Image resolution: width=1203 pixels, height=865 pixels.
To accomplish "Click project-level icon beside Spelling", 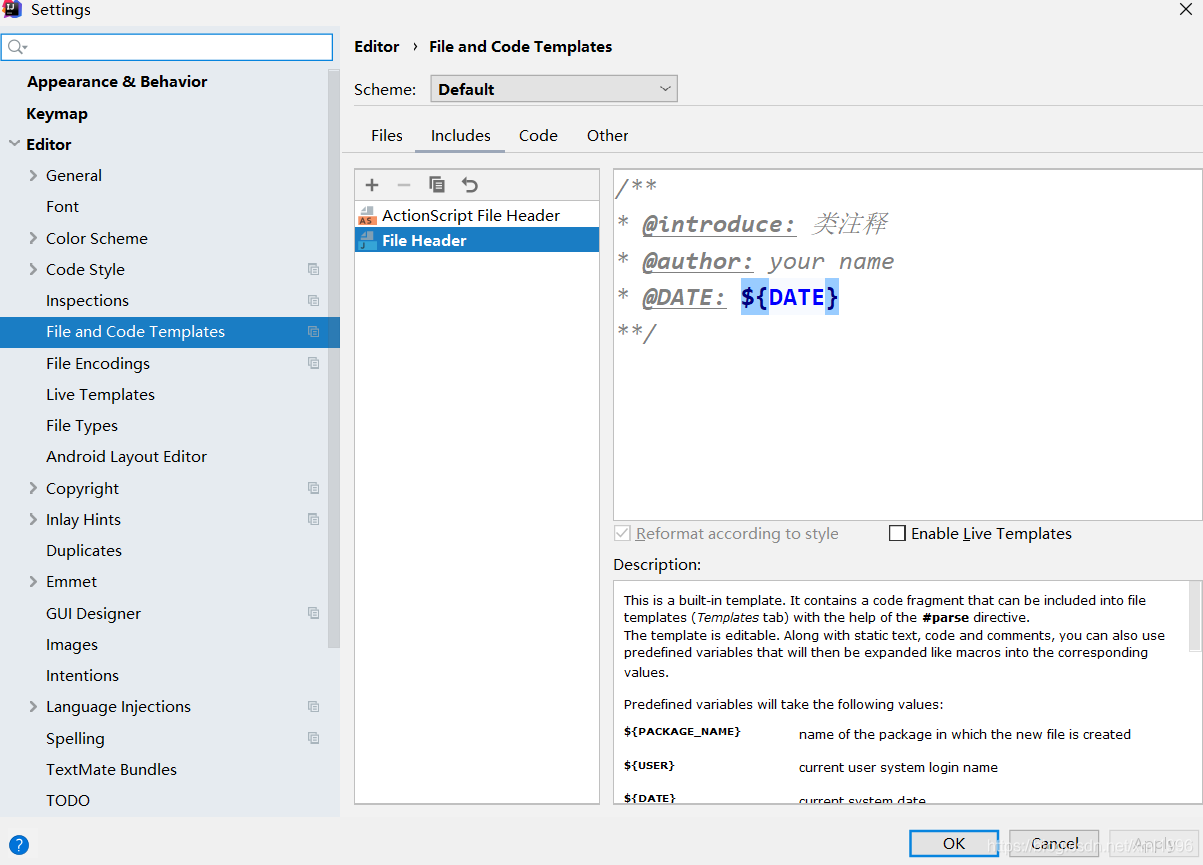I will 314,738.
